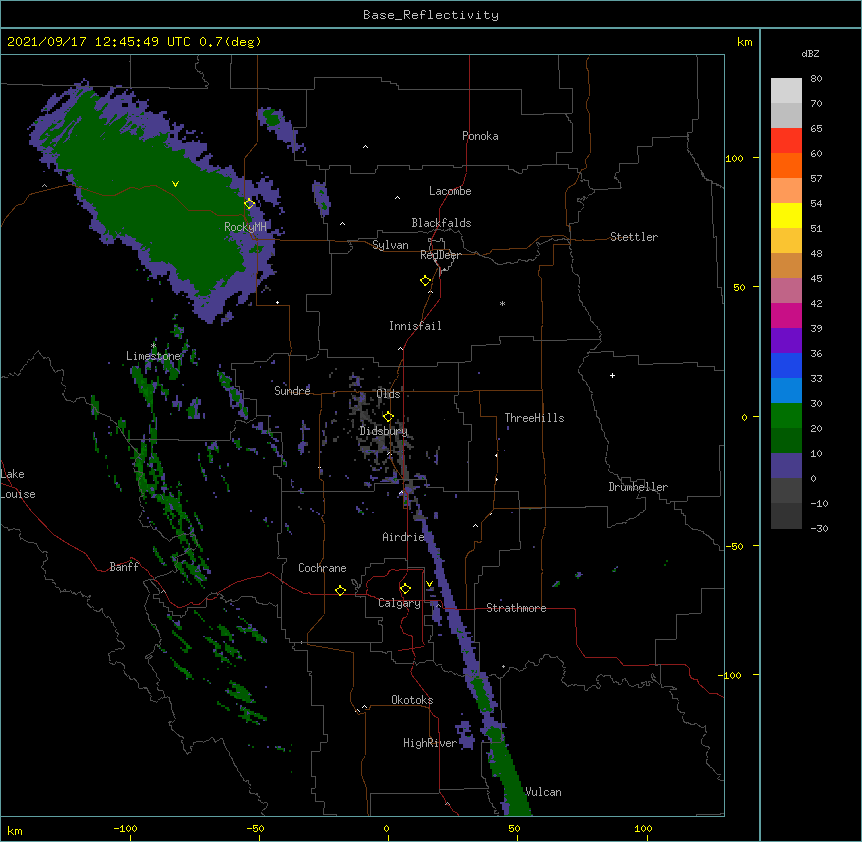Click the RockyMH label
The width and height of the screenshot is (862, 842).
click(245, 227)
